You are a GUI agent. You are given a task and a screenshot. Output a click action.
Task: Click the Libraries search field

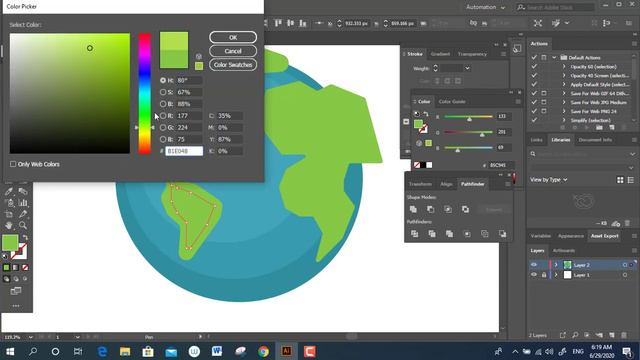pos(583,154)
